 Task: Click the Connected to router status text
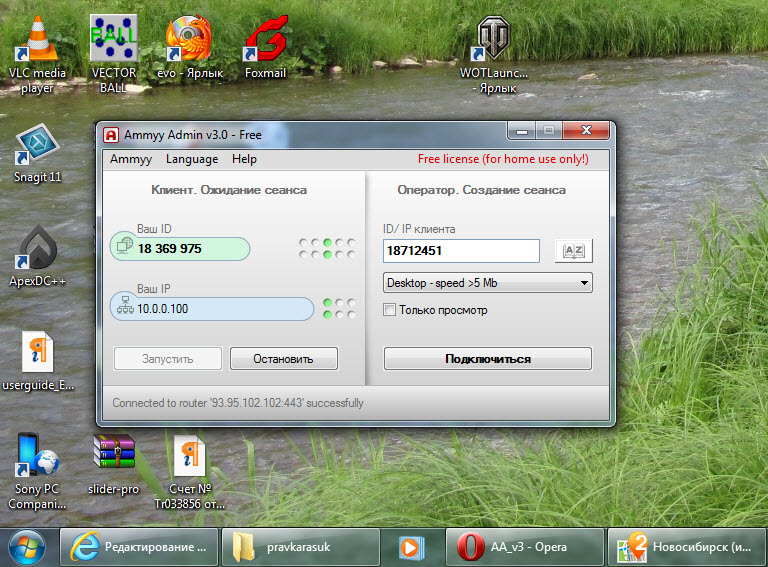click(x=238, y=403)
